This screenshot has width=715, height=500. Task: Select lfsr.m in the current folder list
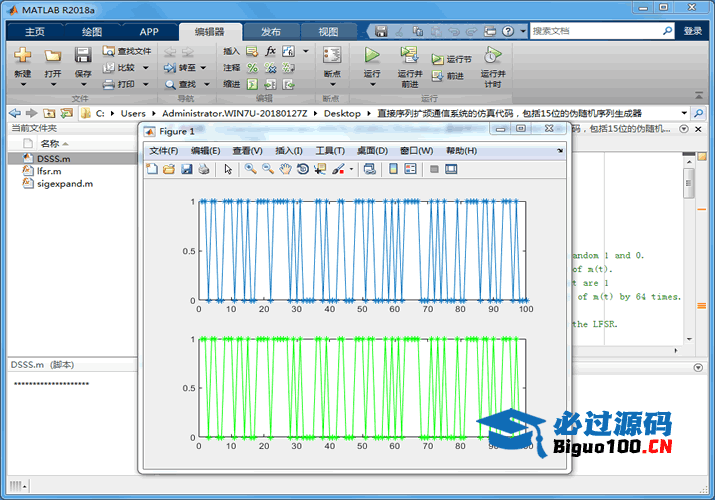(x=48, y=171)
